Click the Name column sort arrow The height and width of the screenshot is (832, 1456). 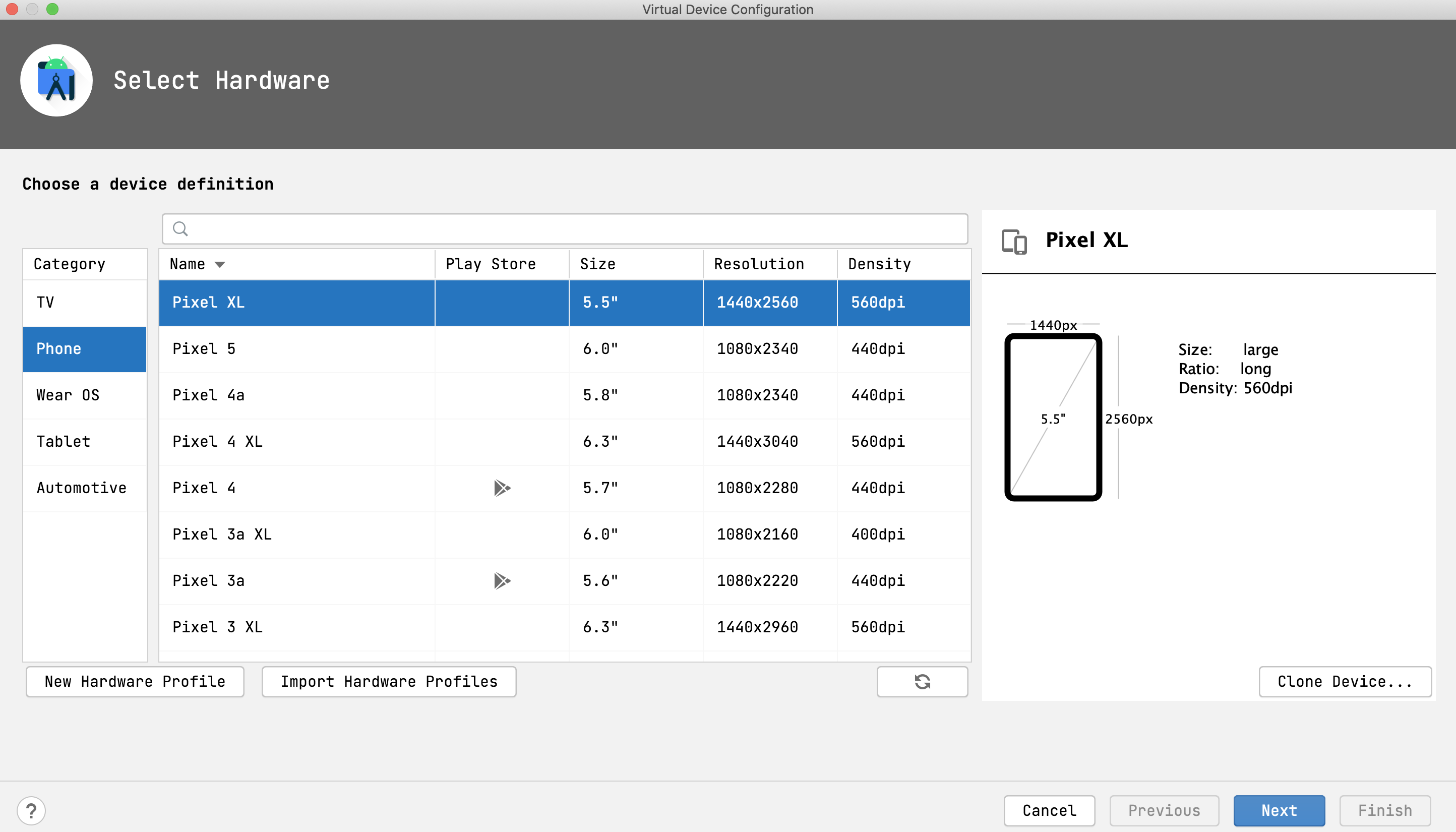(x=219, y=264)
